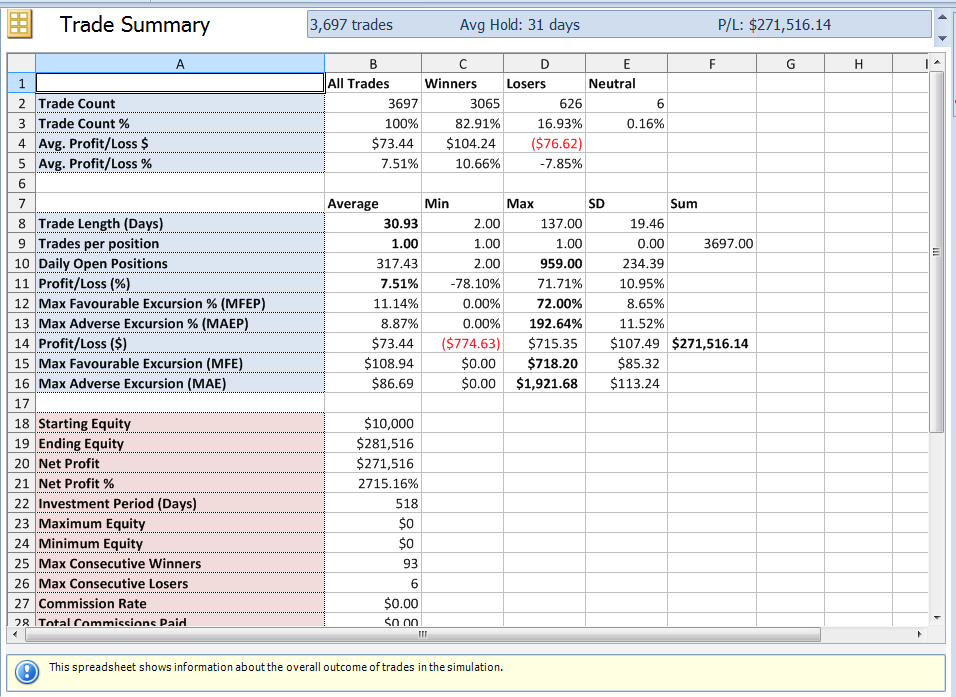Select column G header
The height and width of the screenshot is (697, 956).
click(x=791, y=64)
